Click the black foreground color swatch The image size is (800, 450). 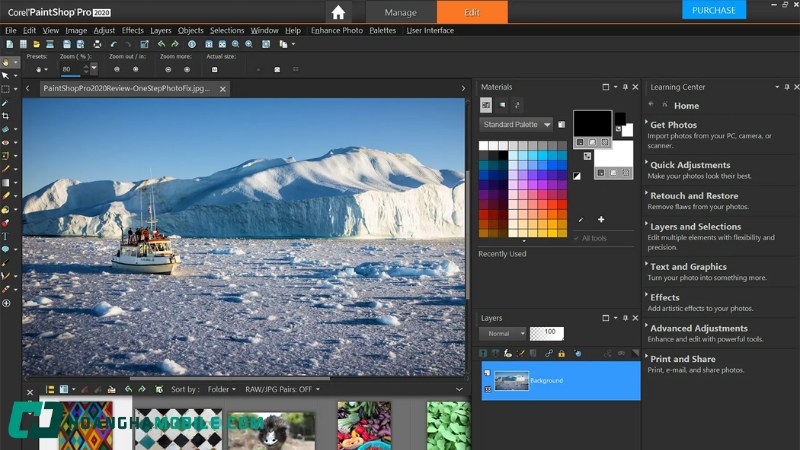[592, 123]
